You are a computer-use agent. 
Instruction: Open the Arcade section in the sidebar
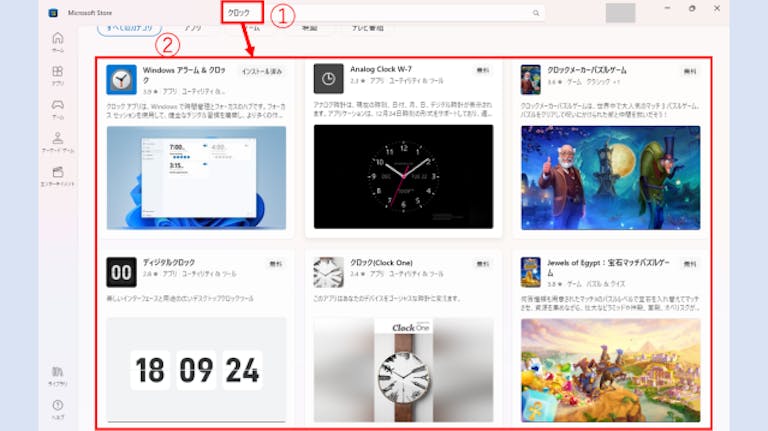pyautogui.click(x=58, y=143)
